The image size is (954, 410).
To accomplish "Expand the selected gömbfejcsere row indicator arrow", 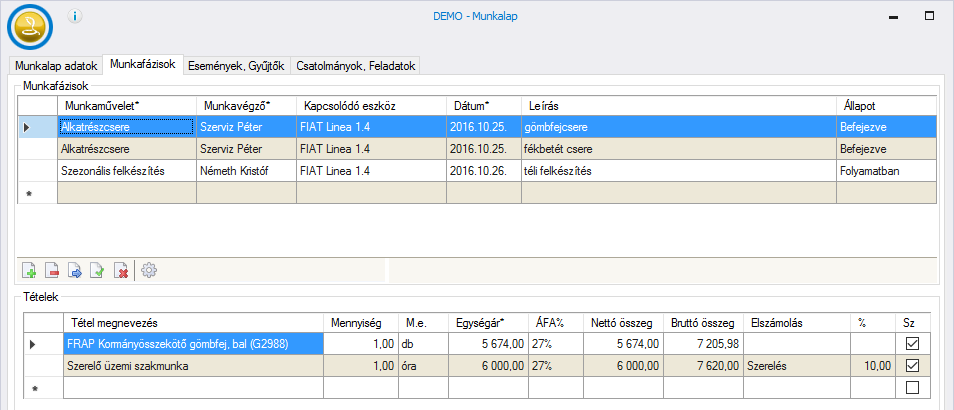I will [27, 127].
